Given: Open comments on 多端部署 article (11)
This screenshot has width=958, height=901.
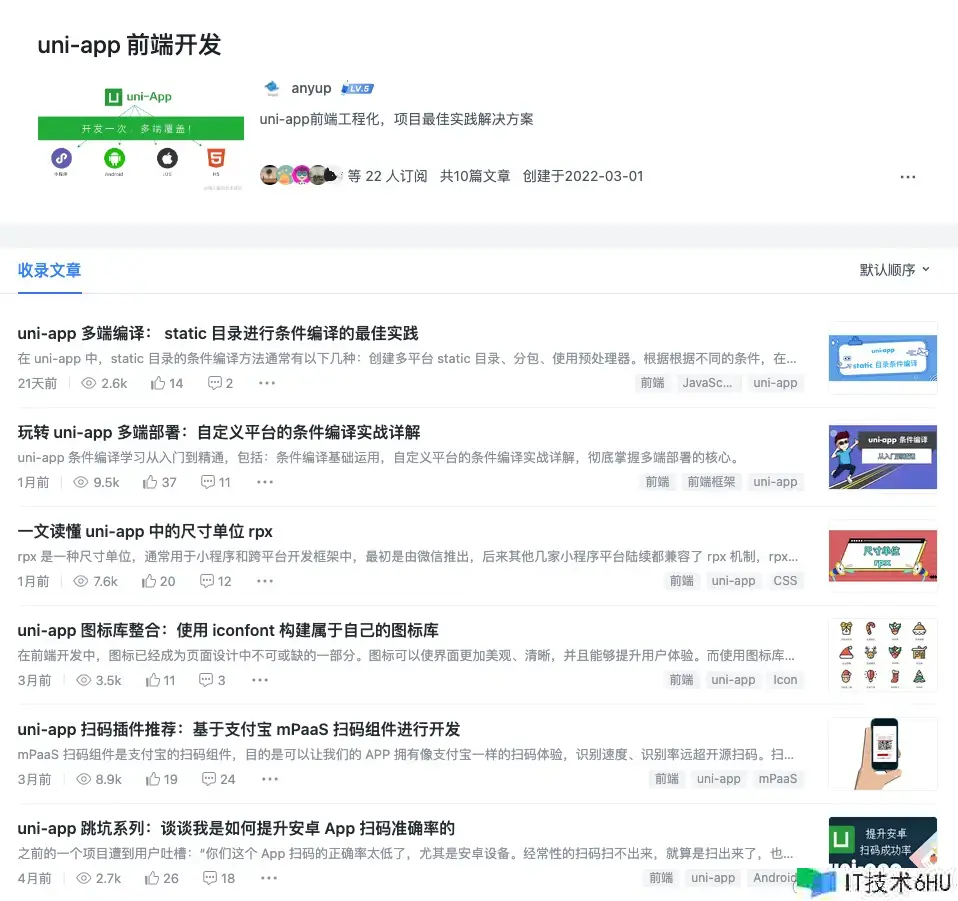Looking at the screenshot, I should click(216, 482).
